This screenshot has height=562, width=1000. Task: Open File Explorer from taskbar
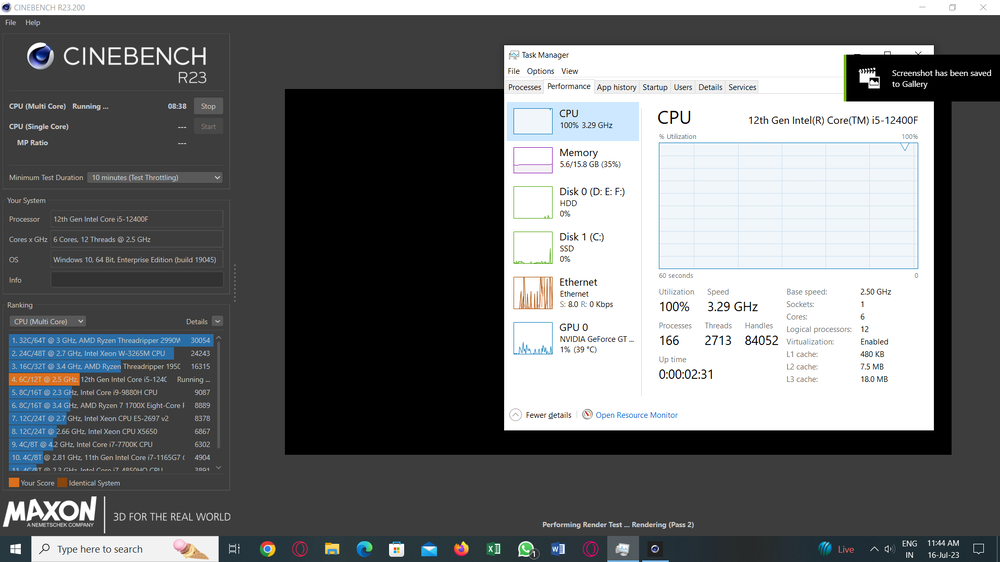pyautogui.click(x=332, y=549)
